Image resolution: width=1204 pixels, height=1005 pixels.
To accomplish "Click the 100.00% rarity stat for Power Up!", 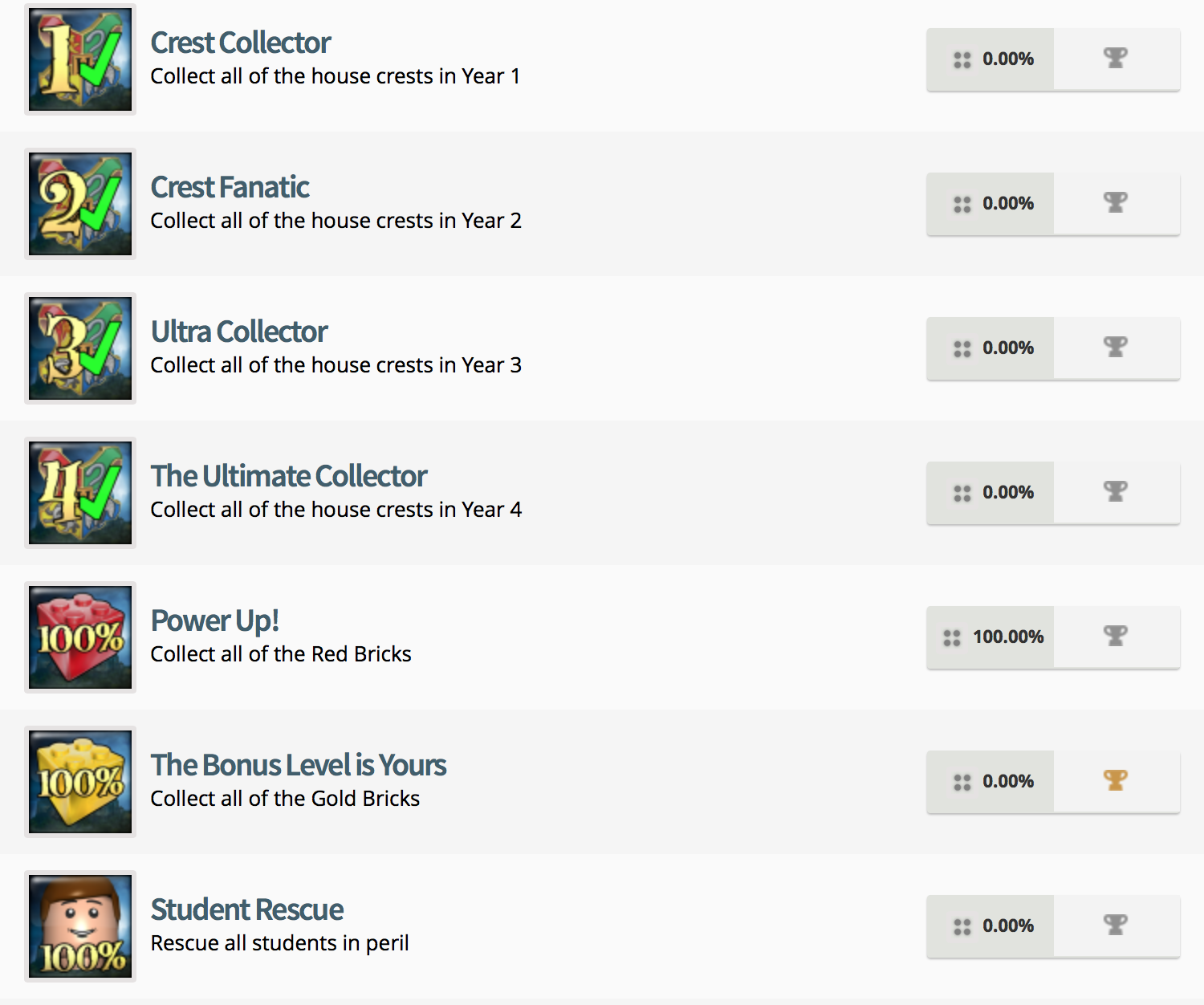I will pyautogui.click(x=1007, y=637).
